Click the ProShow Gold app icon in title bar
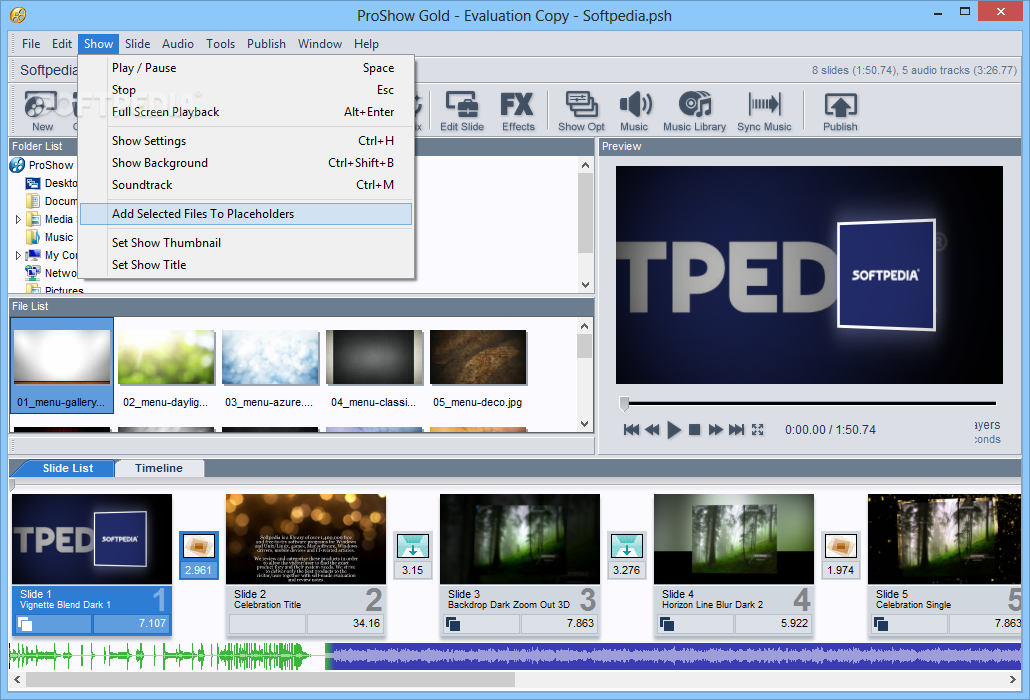Screen dimensions: 1030x700 pyautogui.click(x=18, y=14)
